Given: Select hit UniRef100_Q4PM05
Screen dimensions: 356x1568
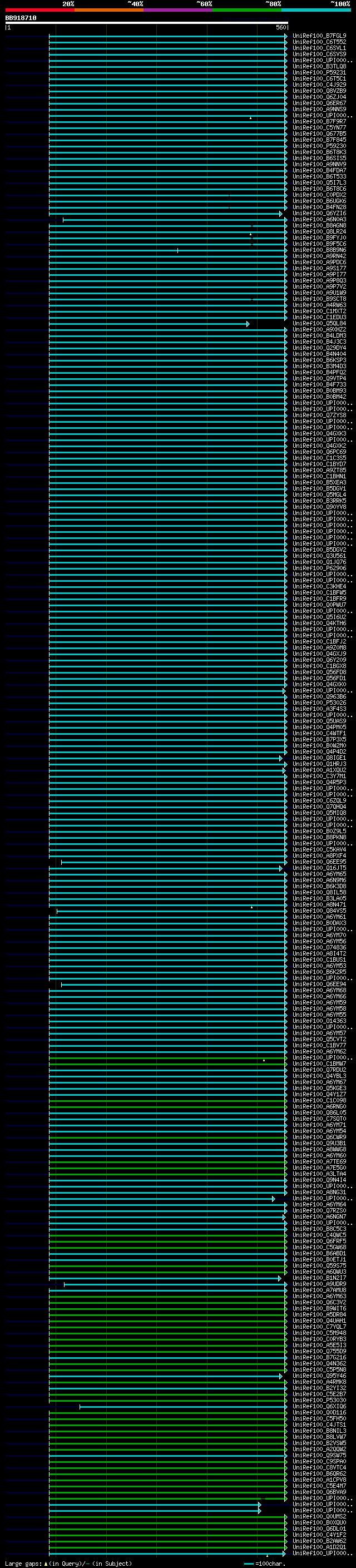Looking at the screenshot, I should tap(319, 728).
